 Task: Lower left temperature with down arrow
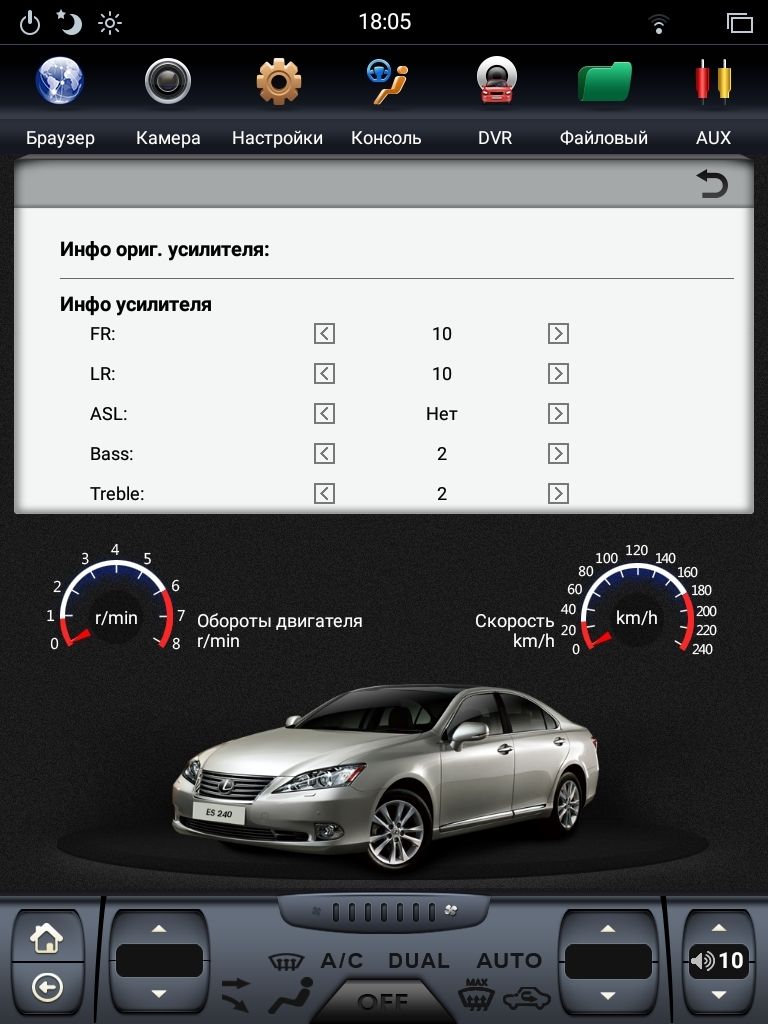[x=159, y=993]
